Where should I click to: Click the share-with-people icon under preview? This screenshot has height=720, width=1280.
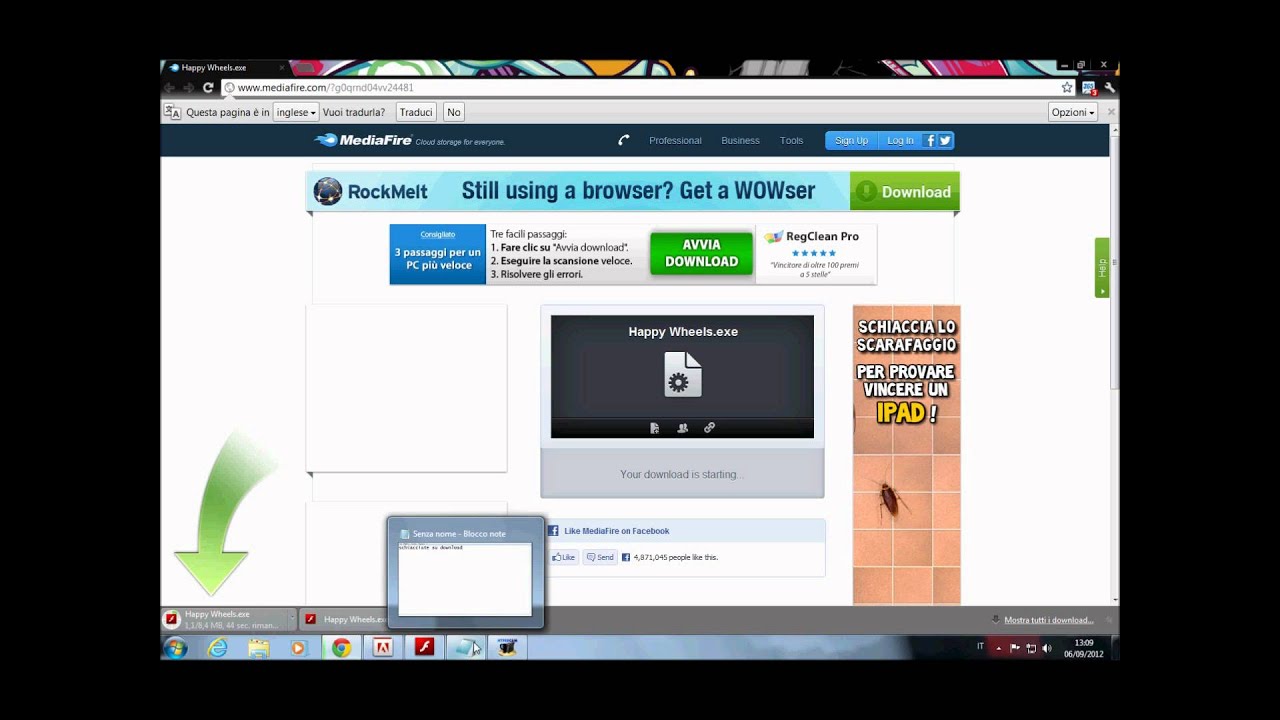click(682, 428)
